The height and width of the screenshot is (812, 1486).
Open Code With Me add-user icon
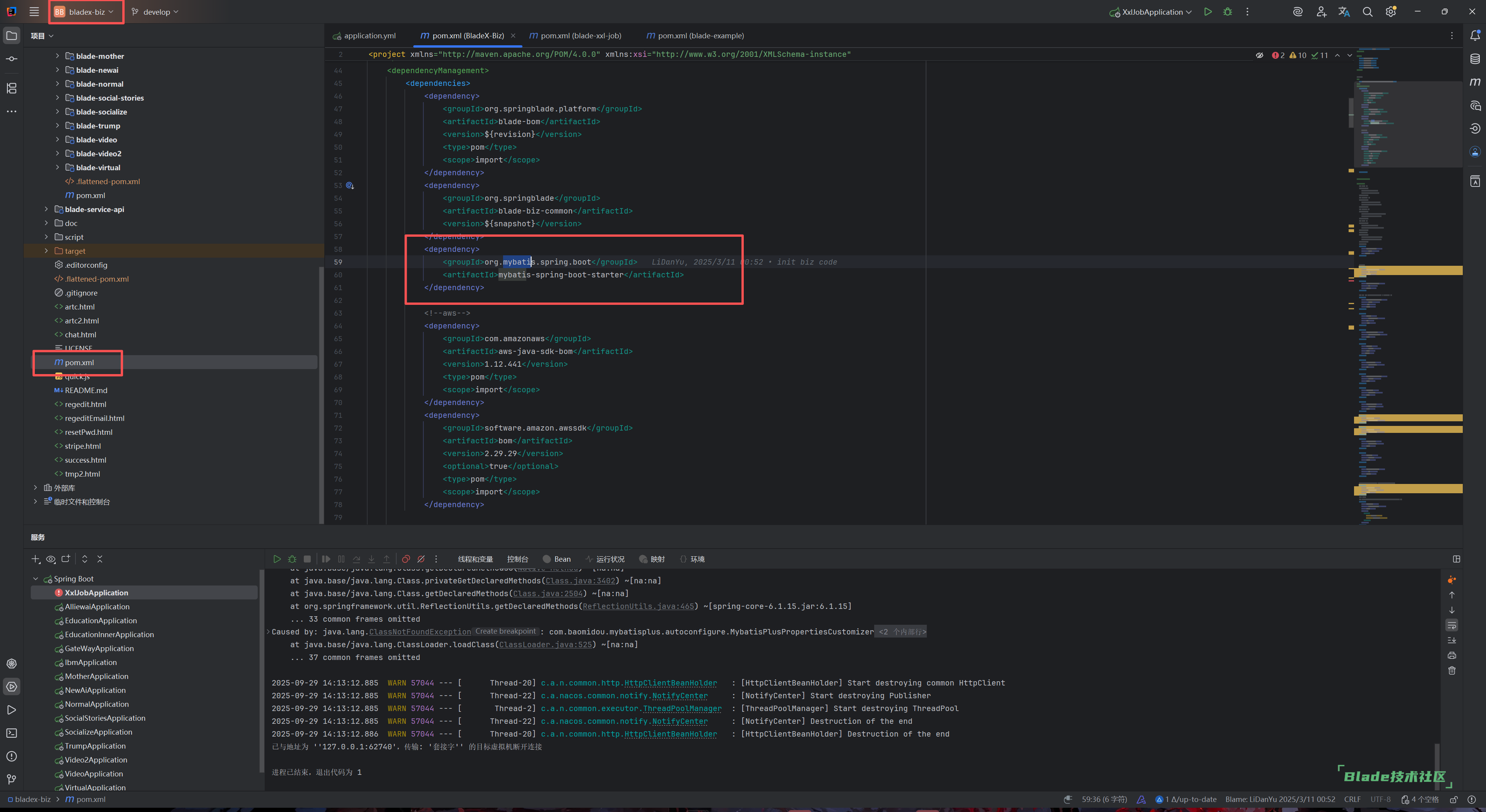point(1321,12)
